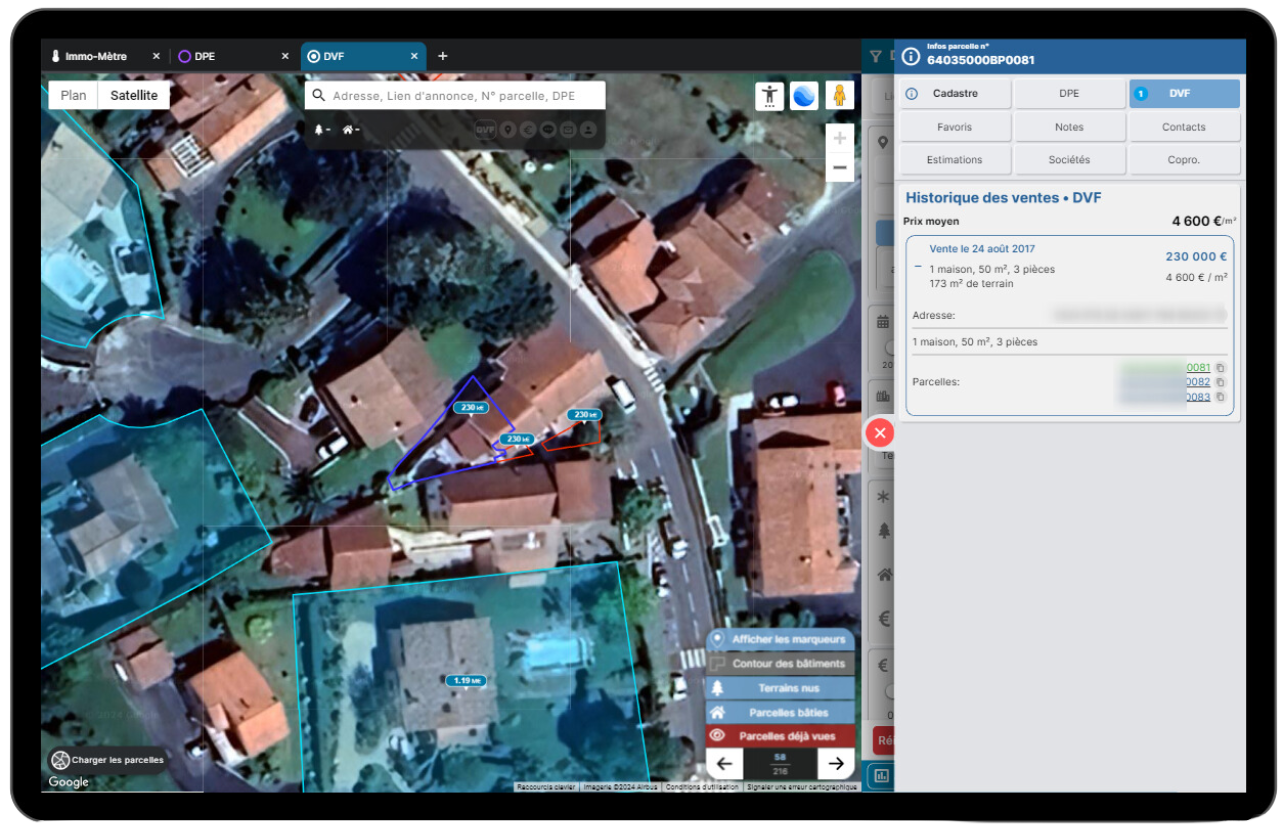
Task: Open Google Earth blue globe view
Action: pos(804,96)
